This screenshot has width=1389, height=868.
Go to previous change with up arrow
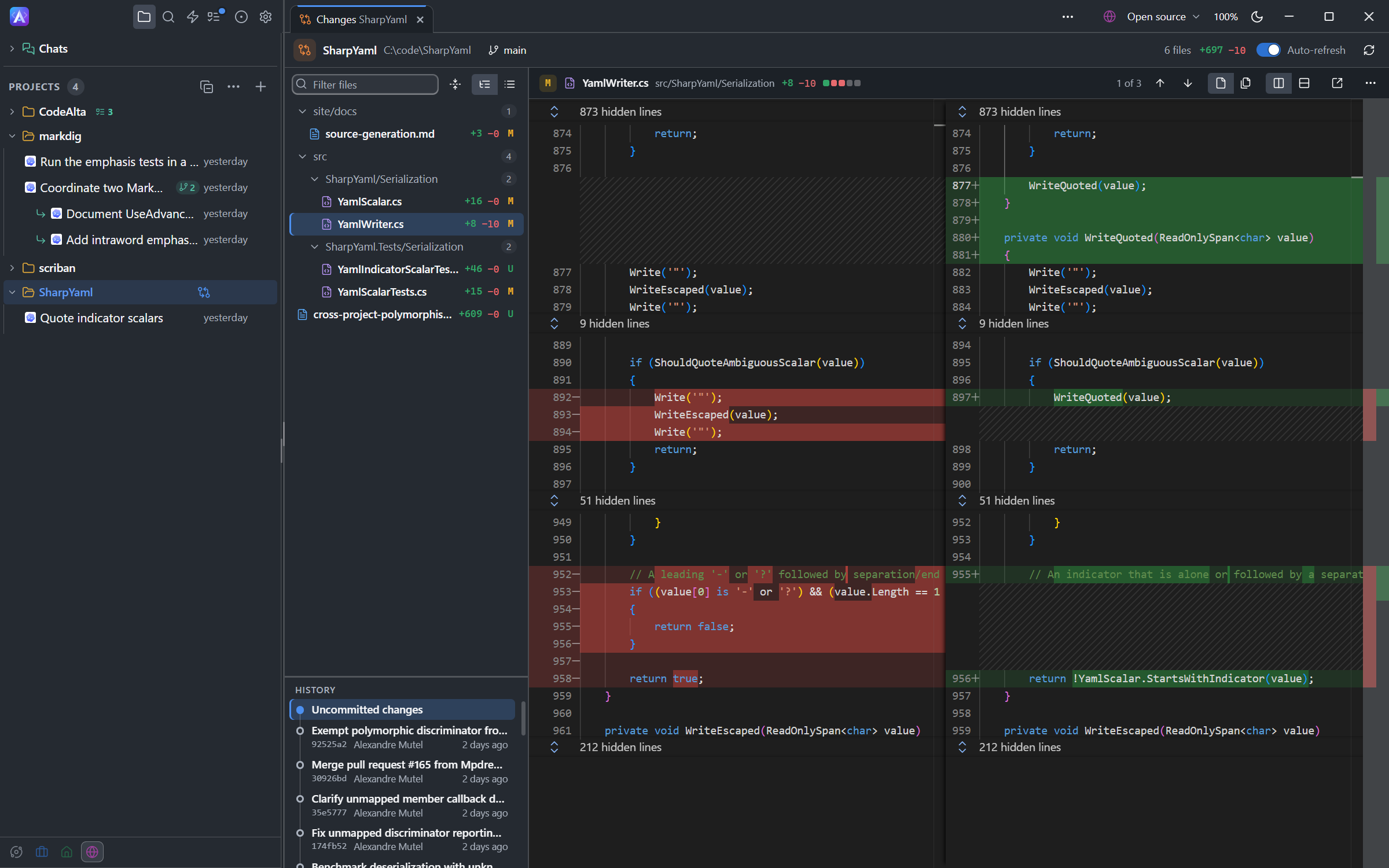coord(1160,83)
